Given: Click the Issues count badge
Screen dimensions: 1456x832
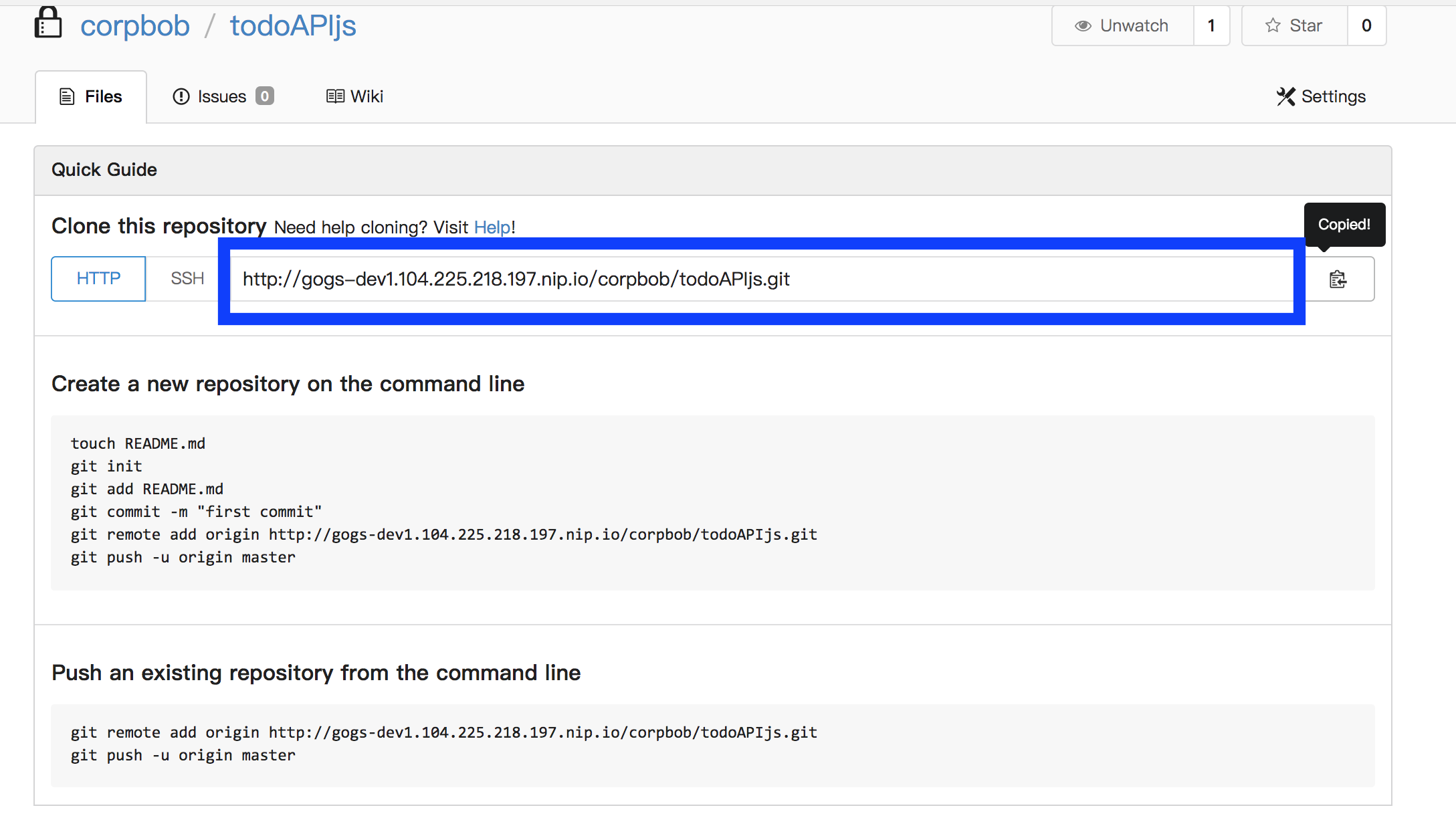Looking at the screenshot, I should [x=265, y=96].
